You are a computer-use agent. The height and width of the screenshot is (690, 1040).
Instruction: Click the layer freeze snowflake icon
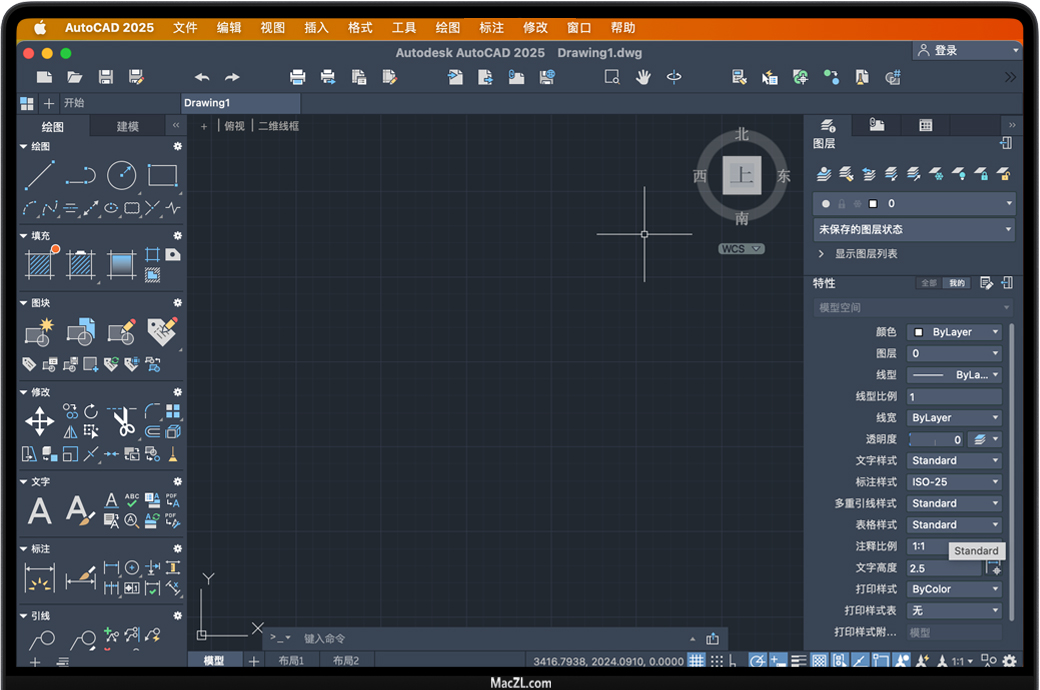tap(936, 174)
